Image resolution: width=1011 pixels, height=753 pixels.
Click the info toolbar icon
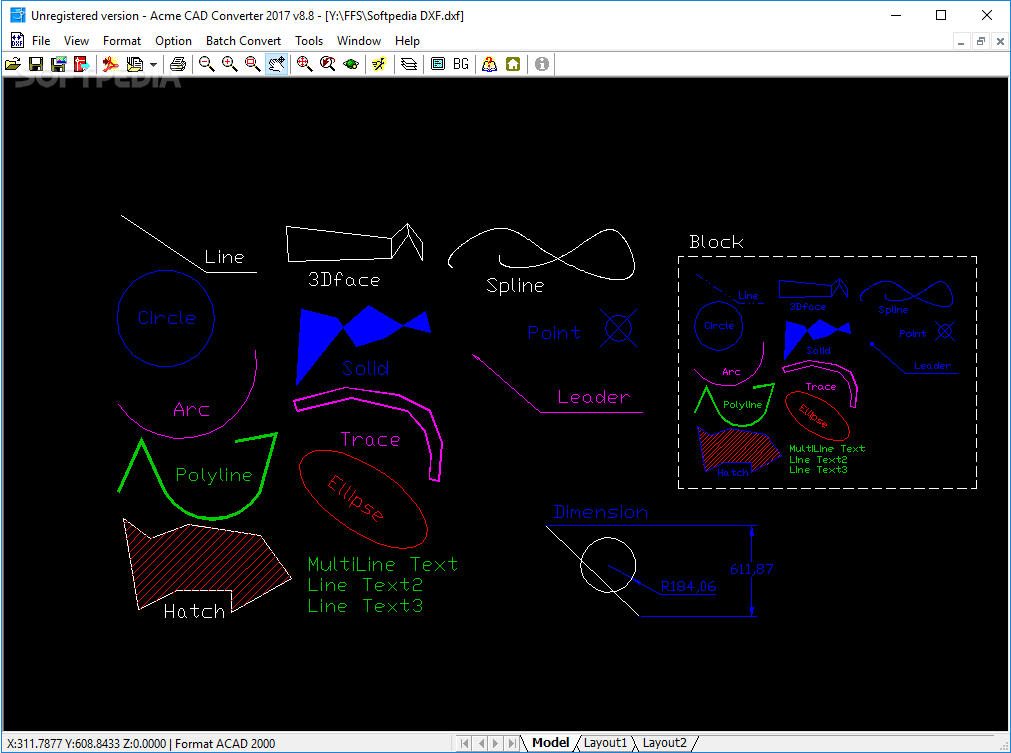[540, 63]
